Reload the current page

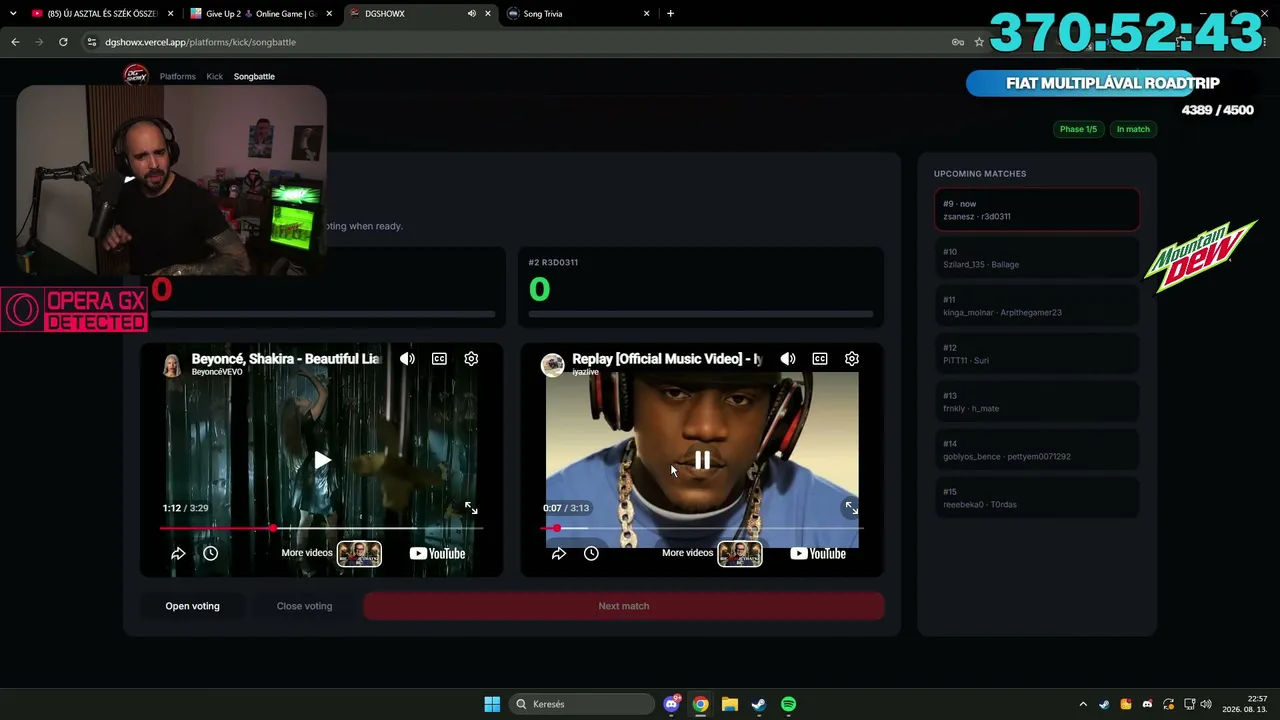[x=63, y=42]
